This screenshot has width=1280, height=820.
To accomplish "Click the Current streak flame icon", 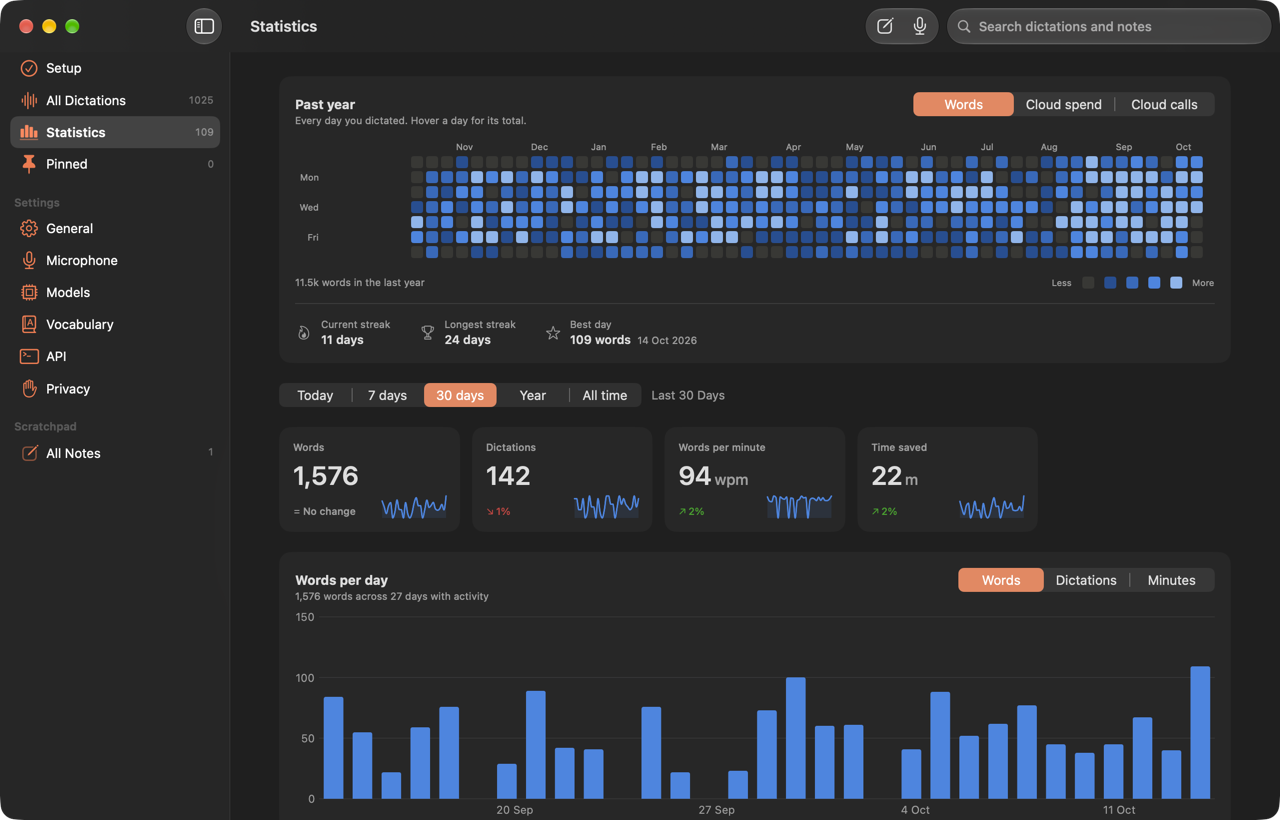I will click(304, 333).
